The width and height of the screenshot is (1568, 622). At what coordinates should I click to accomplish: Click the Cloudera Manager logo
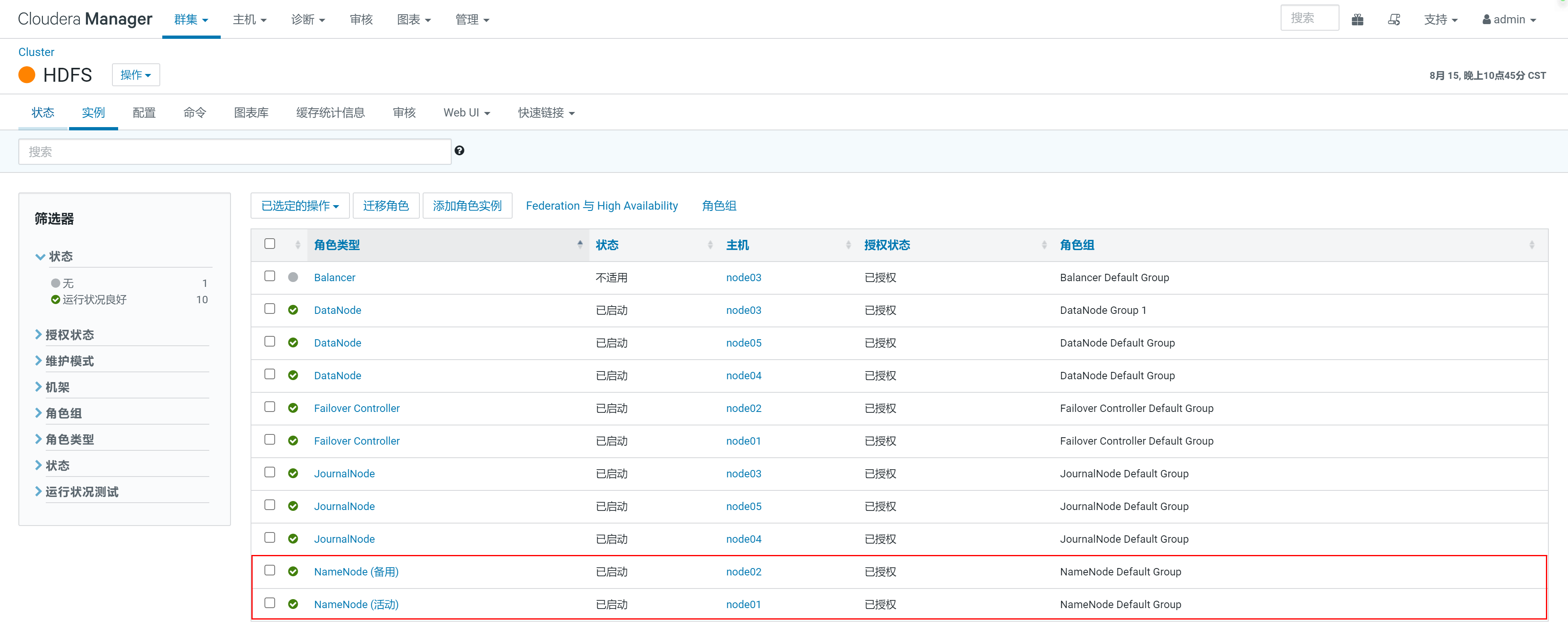click(85, 19)
